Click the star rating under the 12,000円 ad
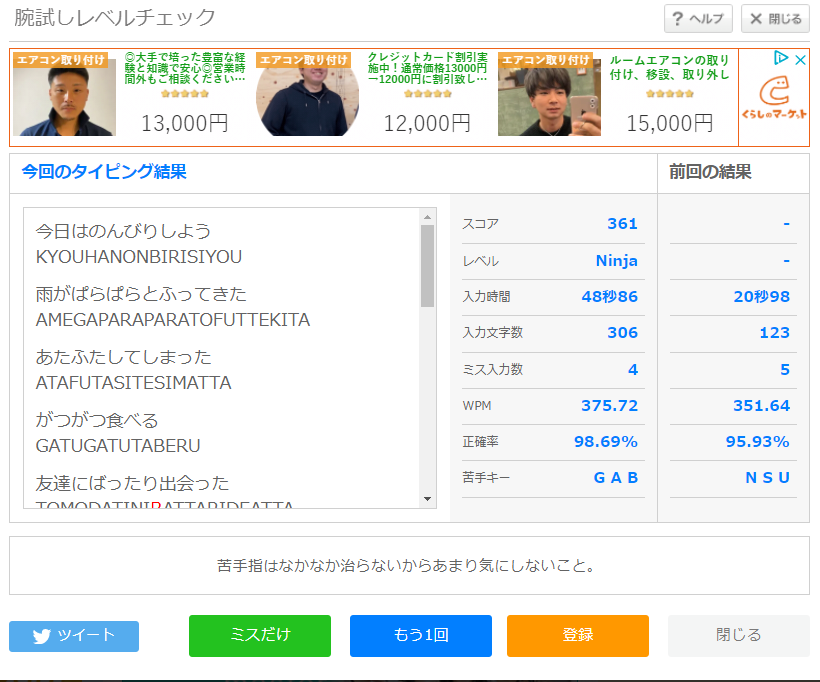820x682 pixels. [427, 94]
